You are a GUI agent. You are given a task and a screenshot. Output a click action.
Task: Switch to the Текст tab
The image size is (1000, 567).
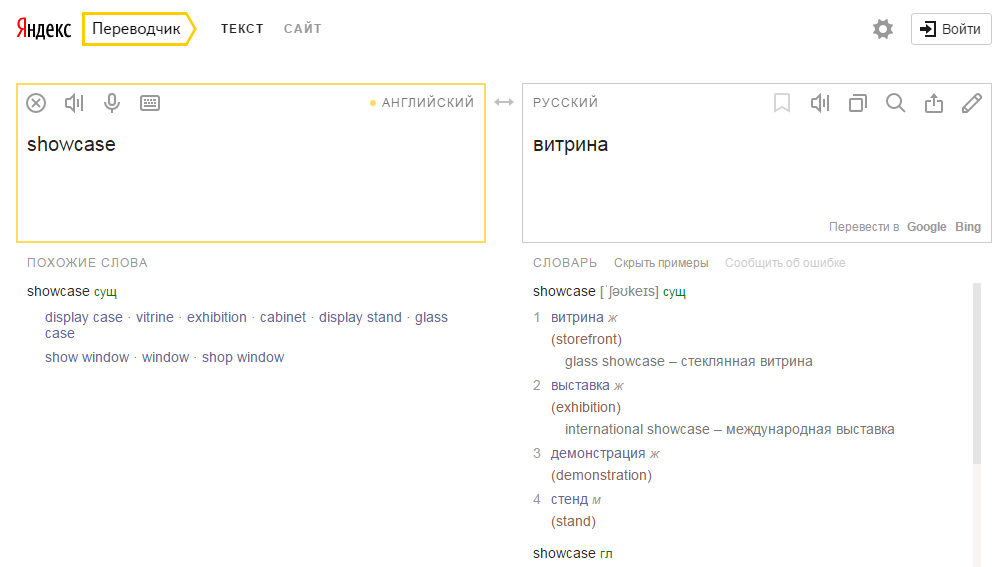click(x=242, y=29)
